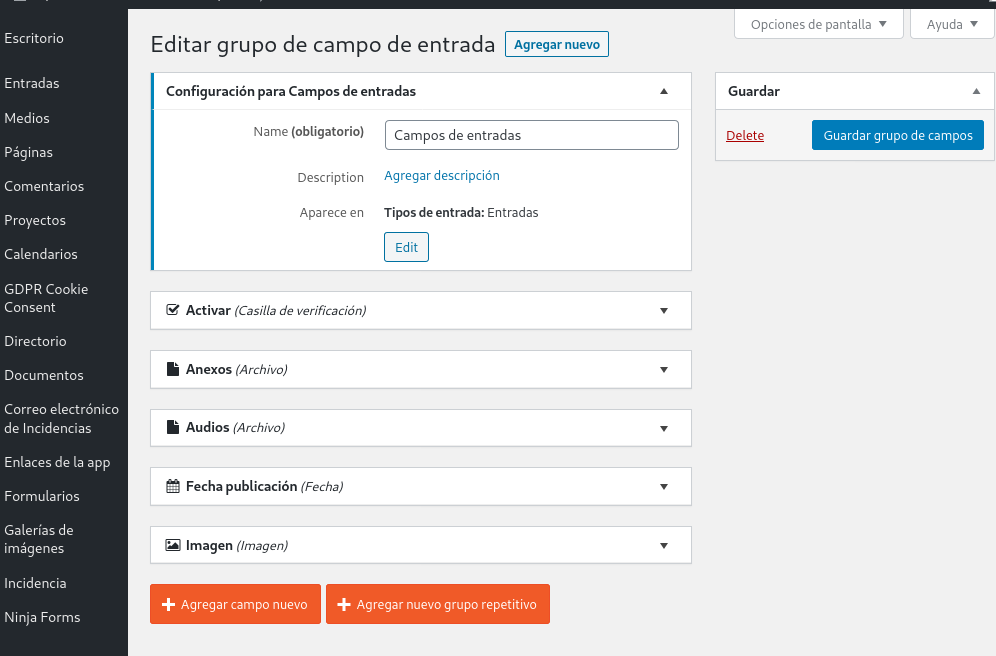Click the file icon beside Anexos field

[x=172, y=369]
